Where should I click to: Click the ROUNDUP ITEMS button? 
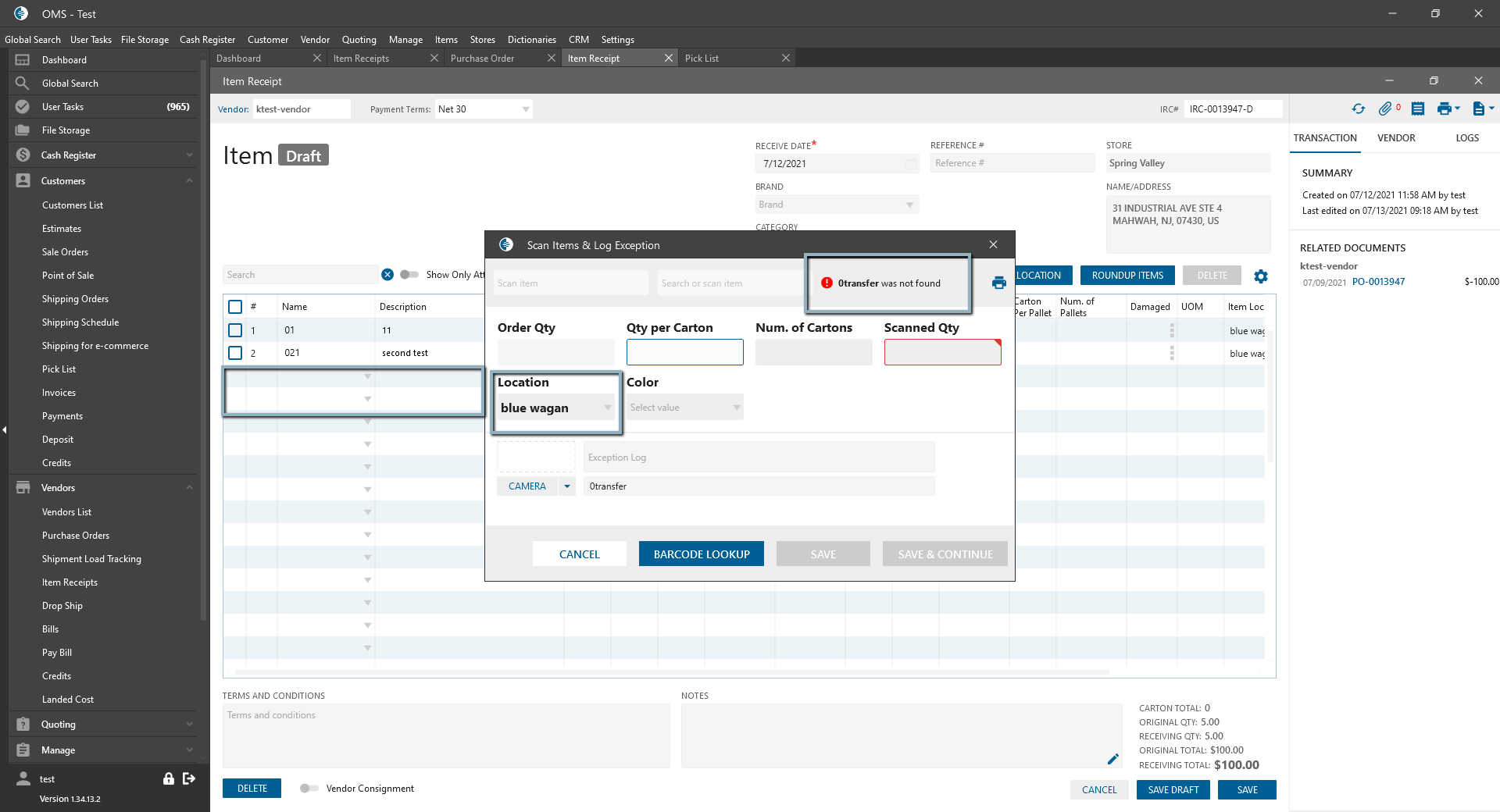[1127, 276]
